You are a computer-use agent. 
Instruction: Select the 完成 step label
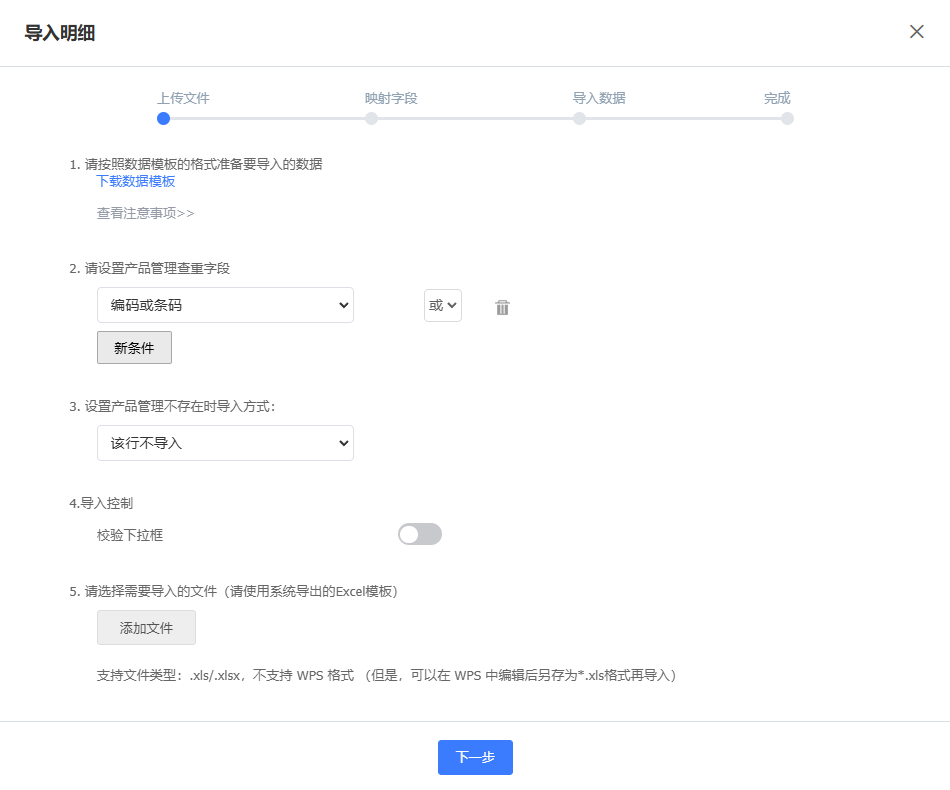pyautogui.click(x=777, y=98)
